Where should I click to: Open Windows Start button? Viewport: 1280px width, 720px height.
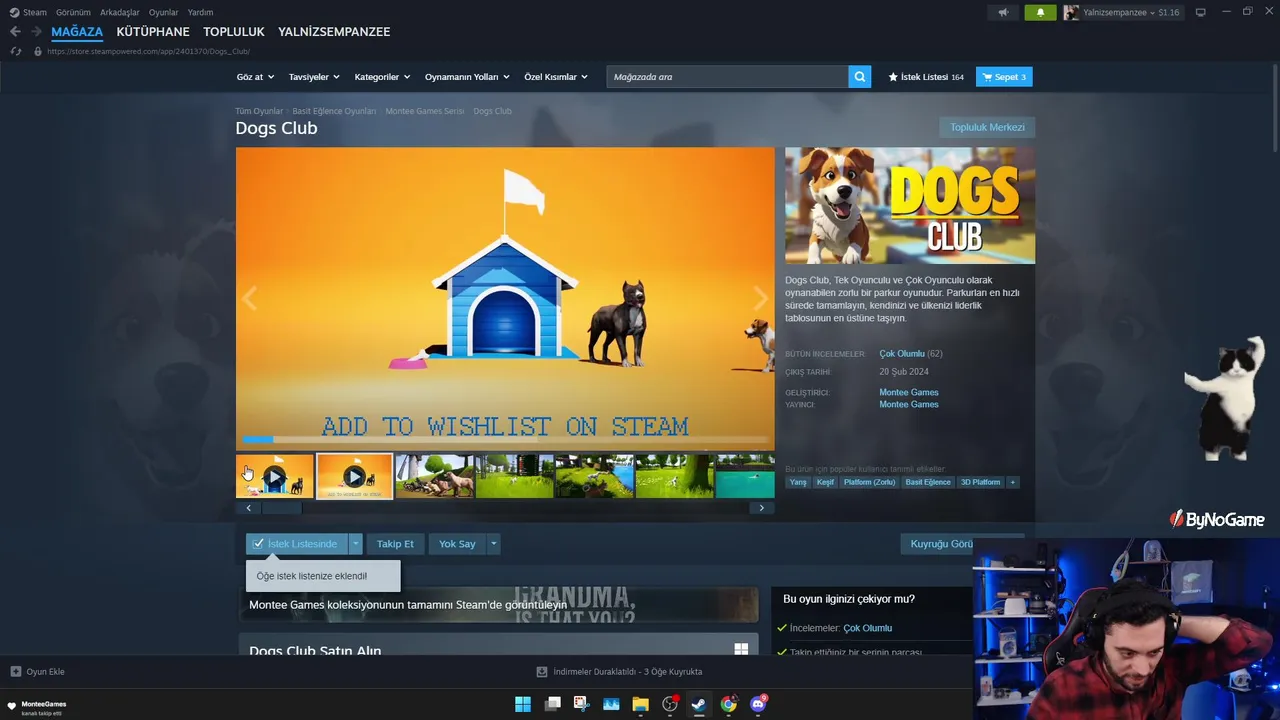[x=523, y=704]
